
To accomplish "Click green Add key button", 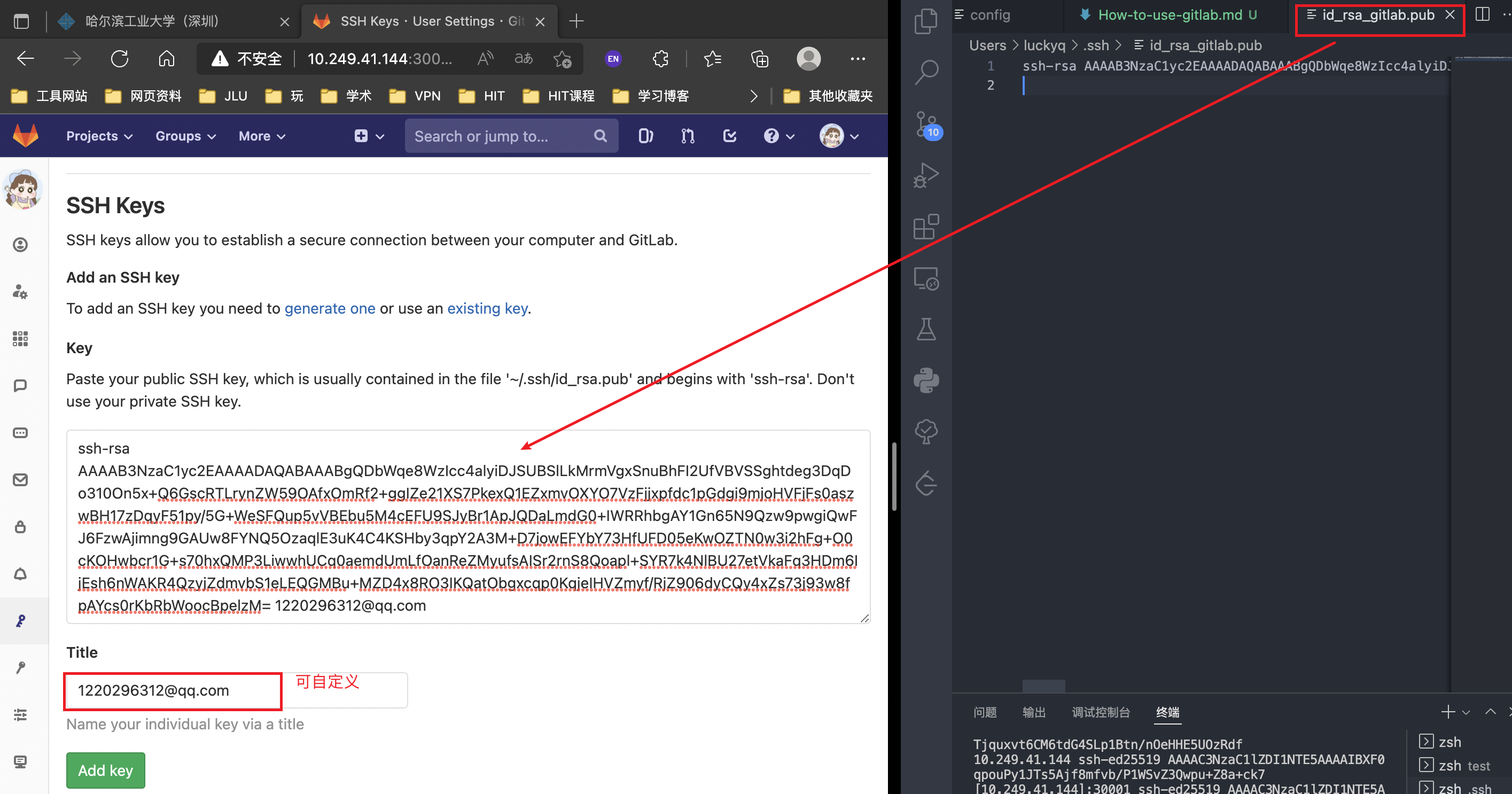I will [106, 770].
